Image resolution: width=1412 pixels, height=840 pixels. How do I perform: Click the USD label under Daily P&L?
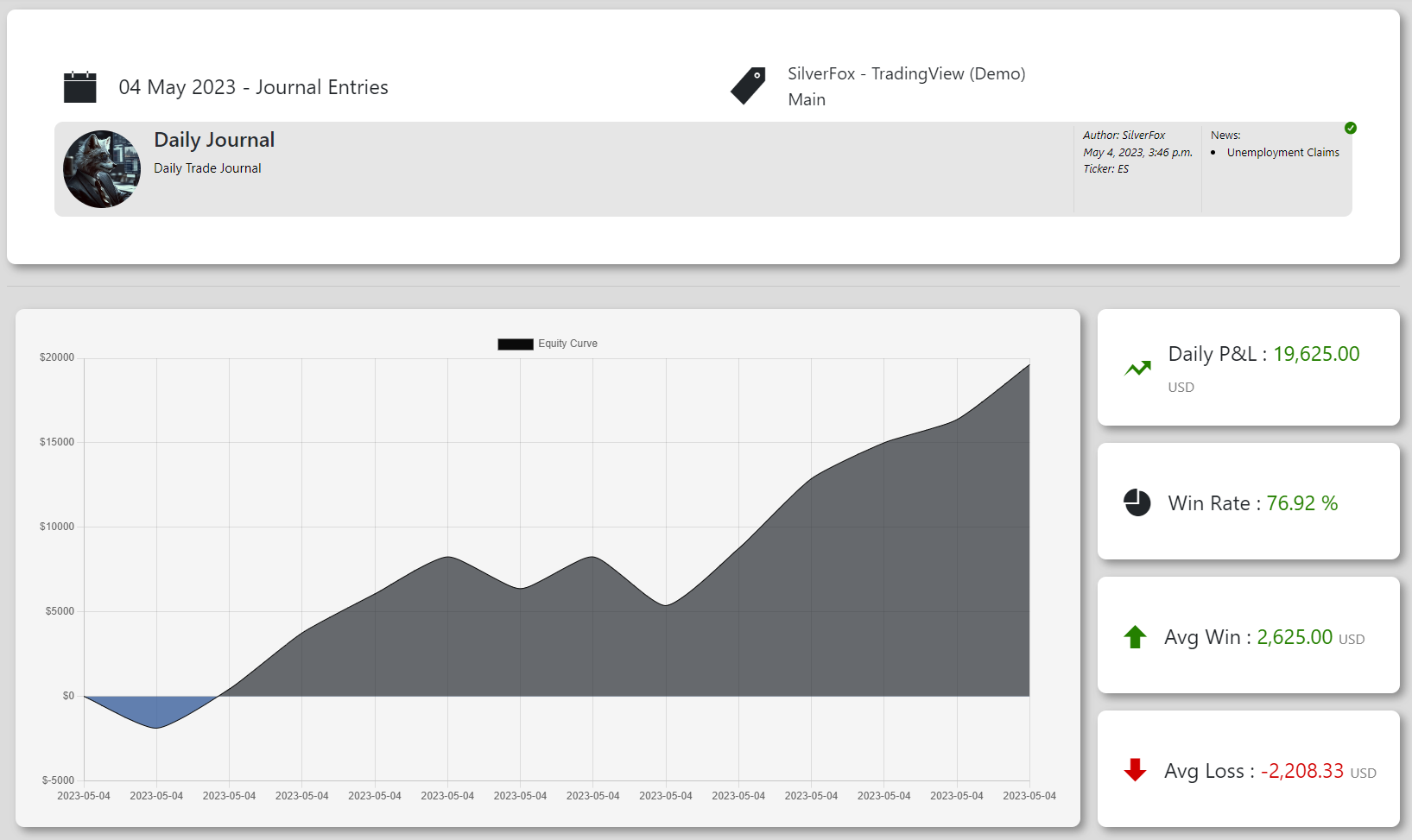1181,388
